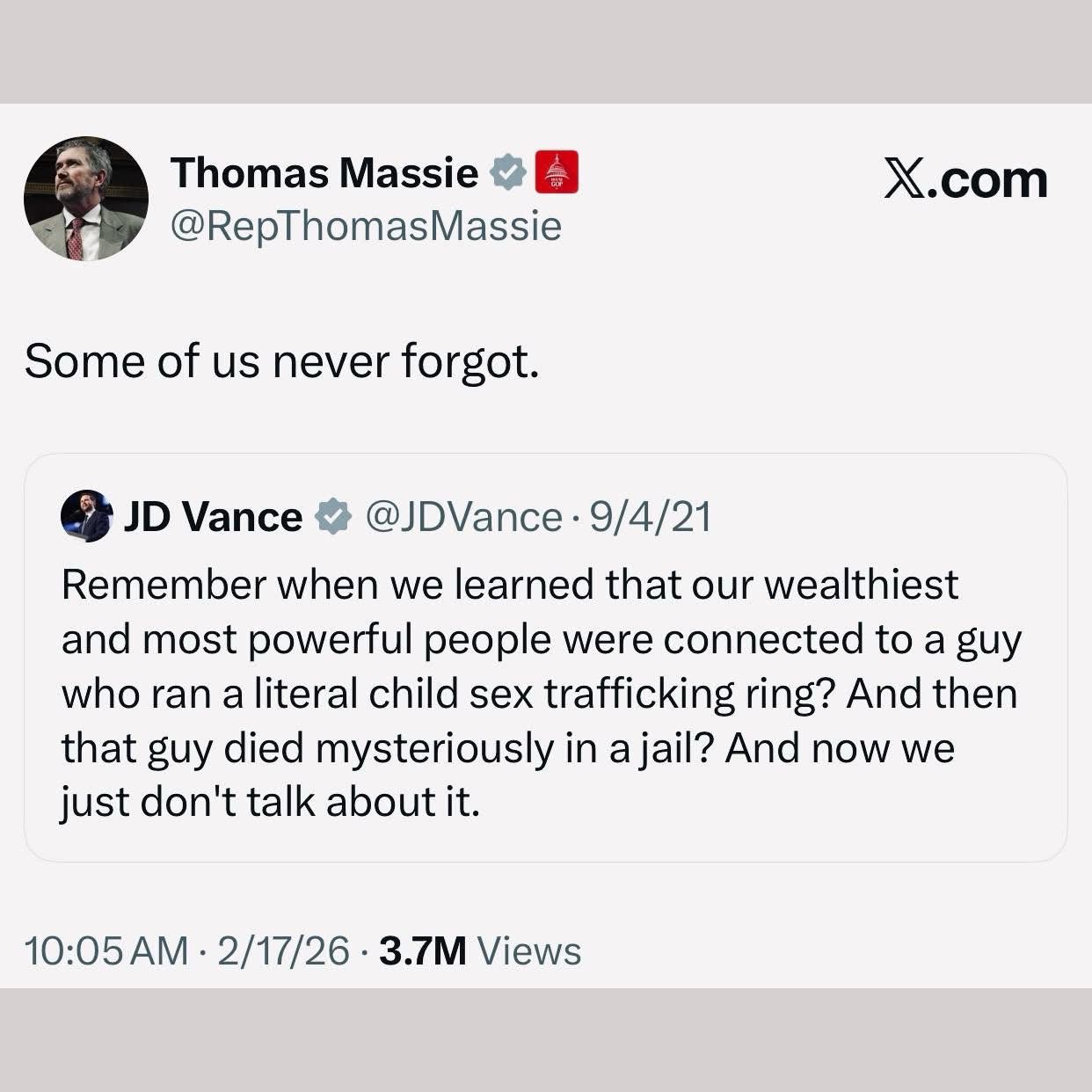1092x1092 pixels.
Task: Click Massie's gray verified checkmark badge
Action: coord(507,172)
